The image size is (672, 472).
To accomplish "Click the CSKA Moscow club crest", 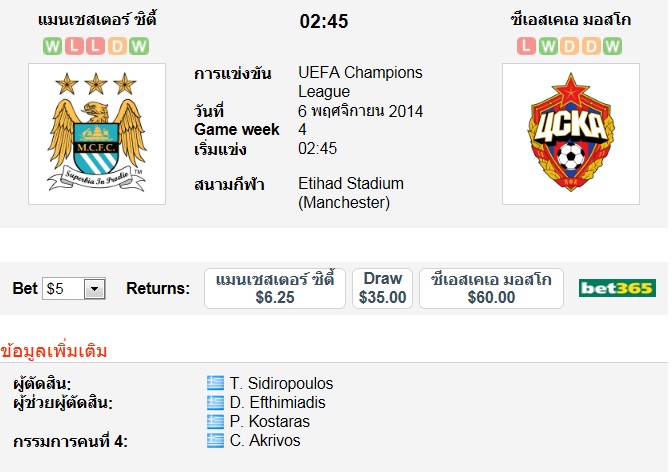I will tap(570, 133).
